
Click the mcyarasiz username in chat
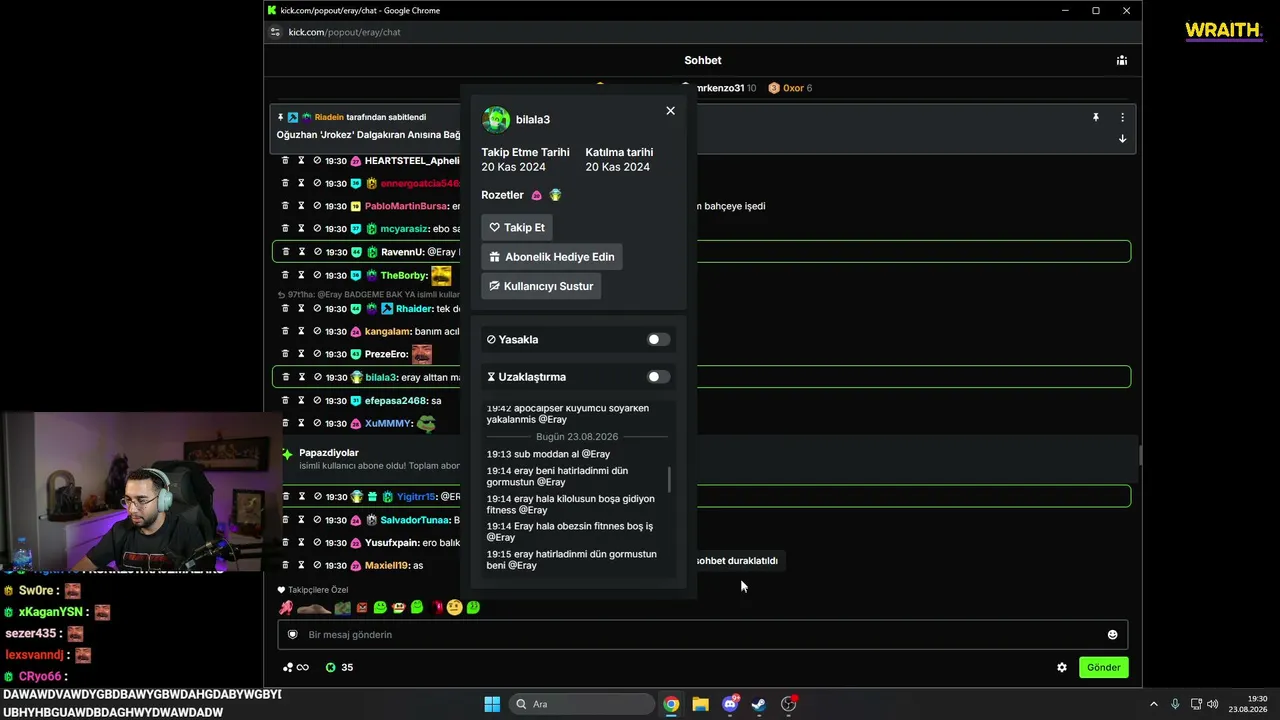(x=404, y=229)
